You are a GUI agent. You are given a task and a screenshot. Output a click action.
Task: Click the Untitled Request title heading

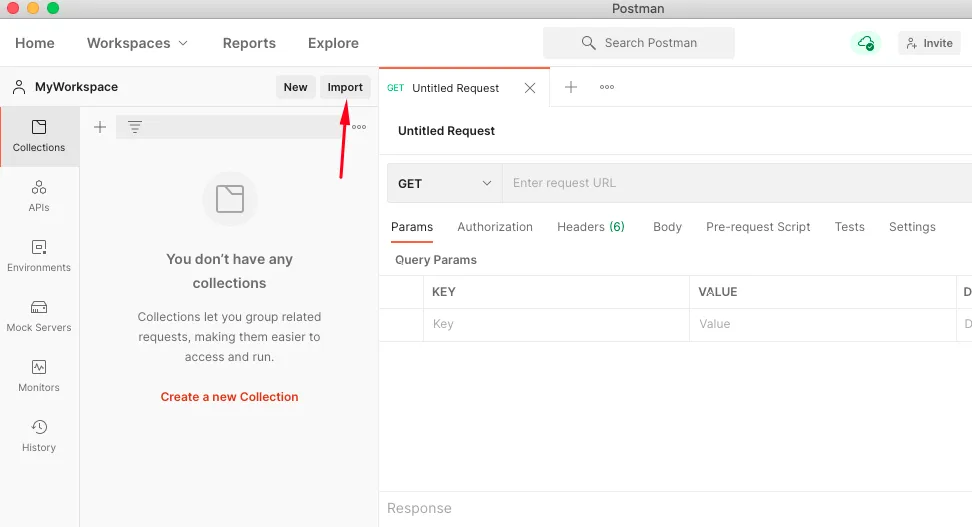446,131
